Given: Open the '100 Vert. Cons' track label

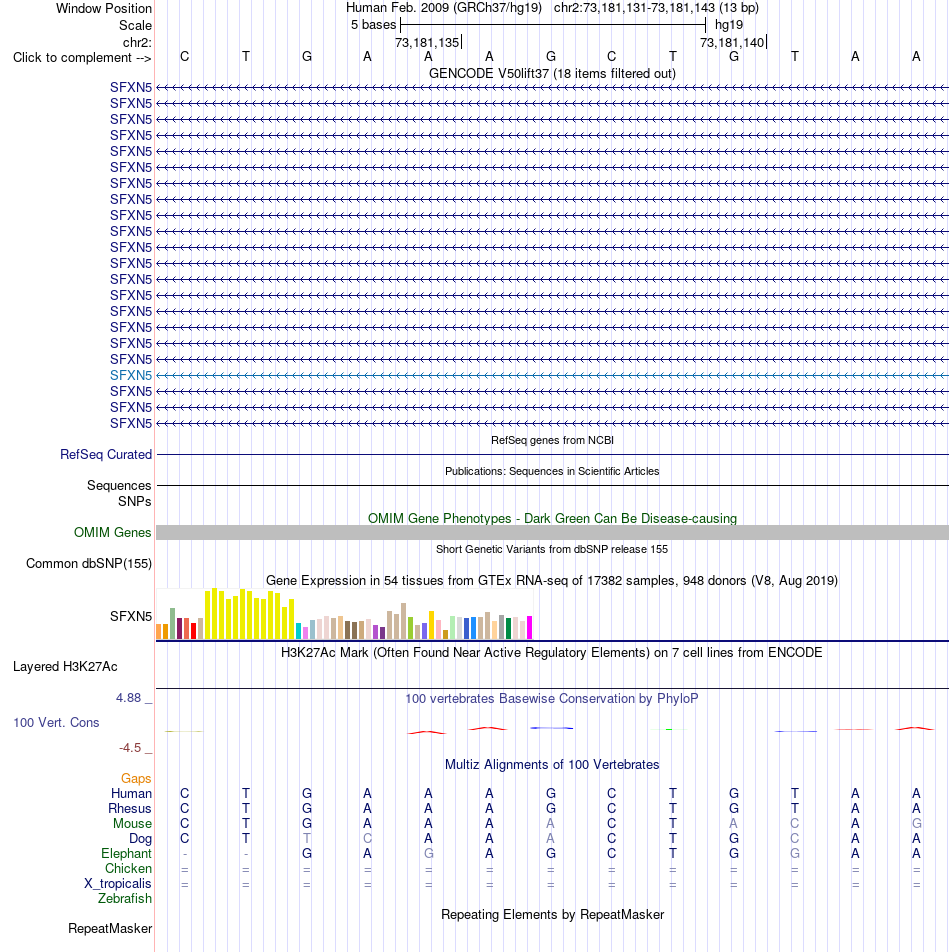Looking at the screenshot, I should point(56,722).
